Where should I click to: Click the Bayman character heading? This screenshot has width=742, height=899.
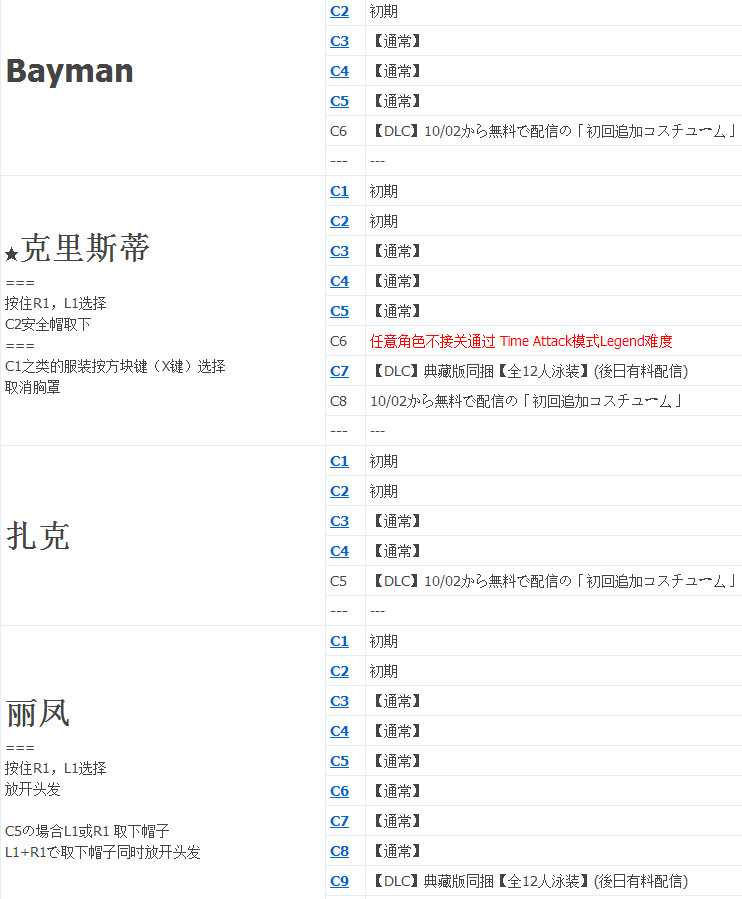[70, 71]
